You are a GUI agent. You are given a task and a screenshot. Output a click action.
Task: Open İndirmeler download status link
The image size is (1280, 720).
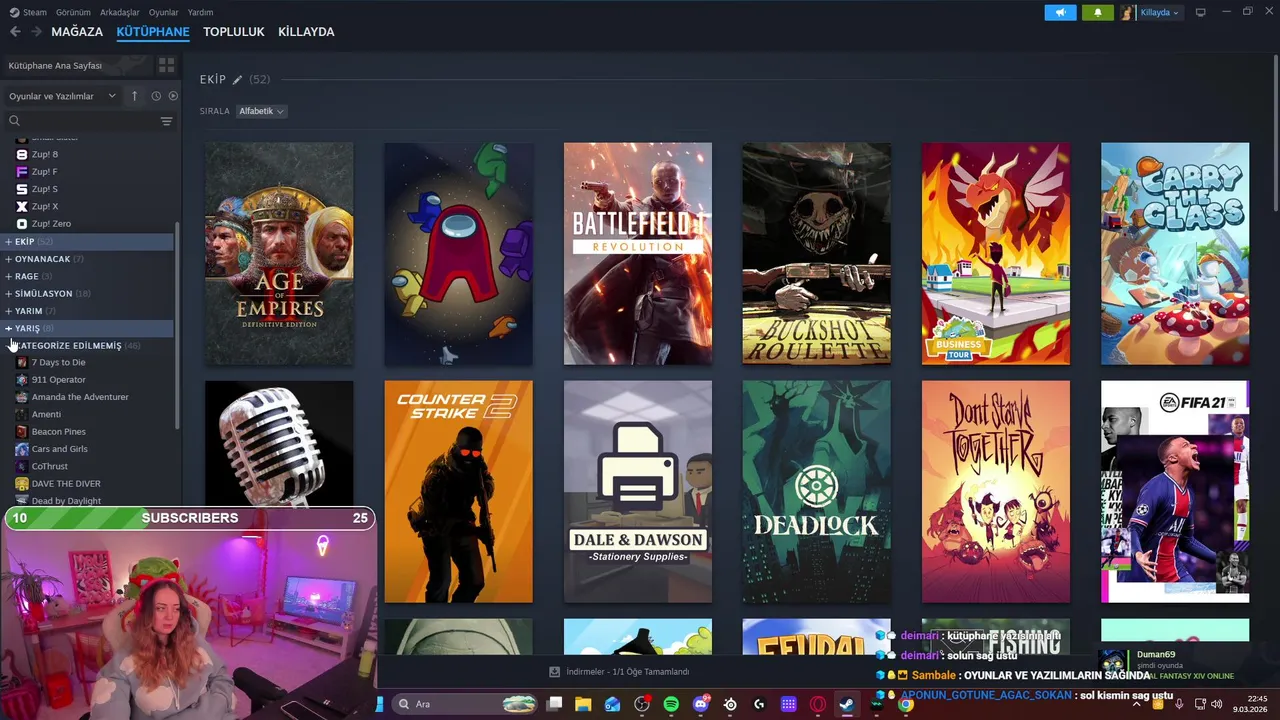coord(627,672)
